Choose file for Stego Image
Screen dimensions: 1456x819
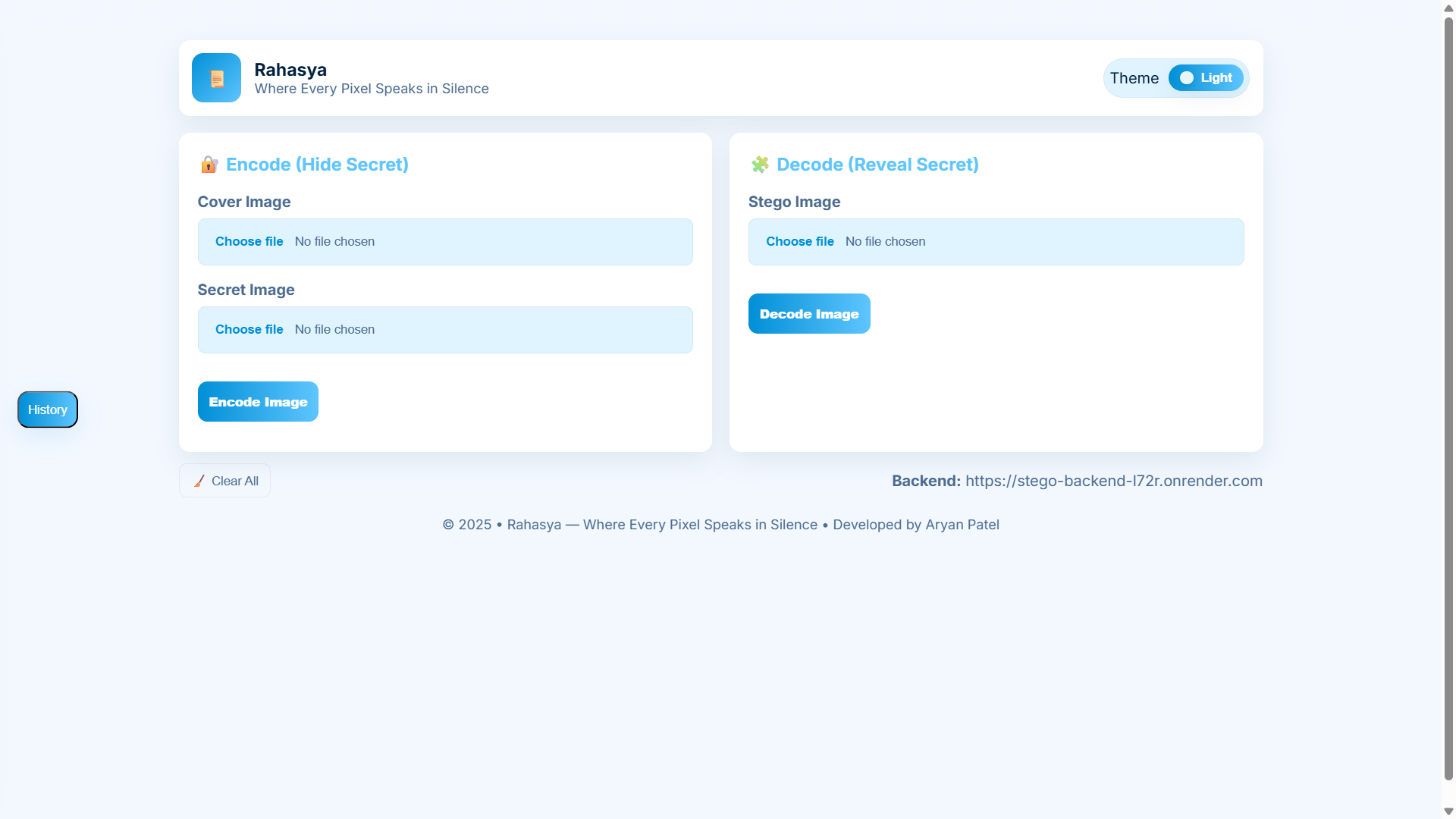click(799, 242)
